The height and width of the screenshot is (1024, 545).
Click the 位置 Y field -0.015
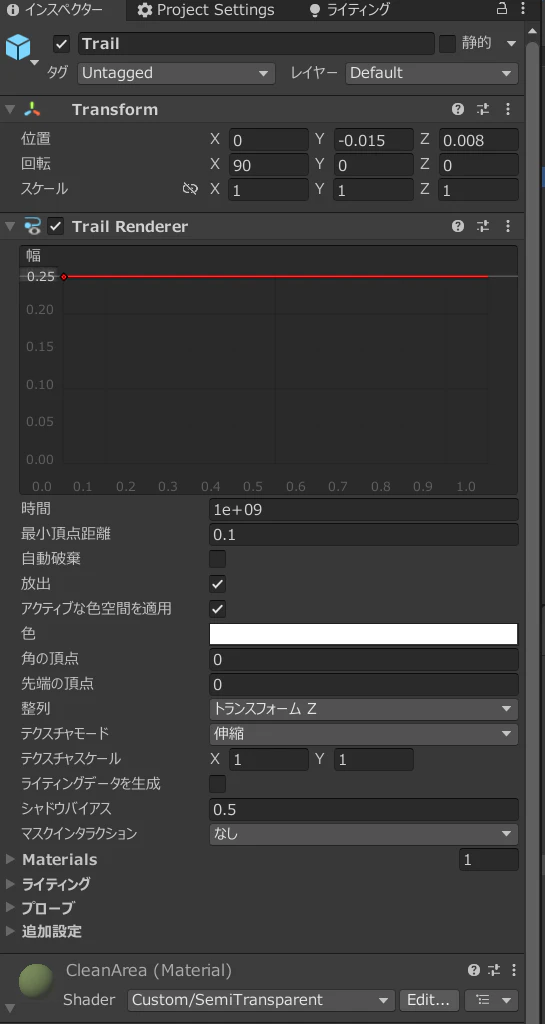374,140
